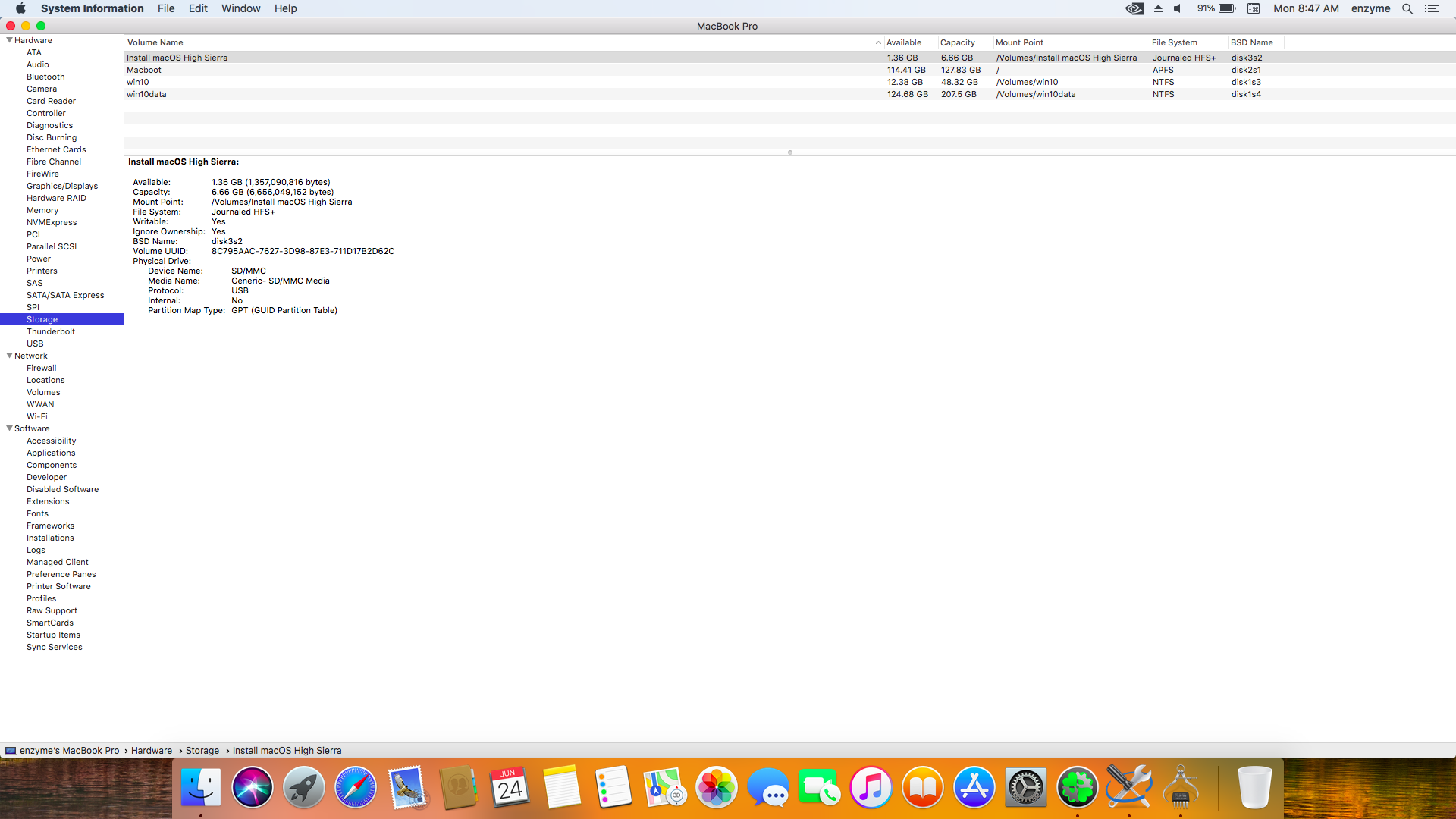Open the File menu
Viewport: 1456px width, 819px height.
click(166, 8)
